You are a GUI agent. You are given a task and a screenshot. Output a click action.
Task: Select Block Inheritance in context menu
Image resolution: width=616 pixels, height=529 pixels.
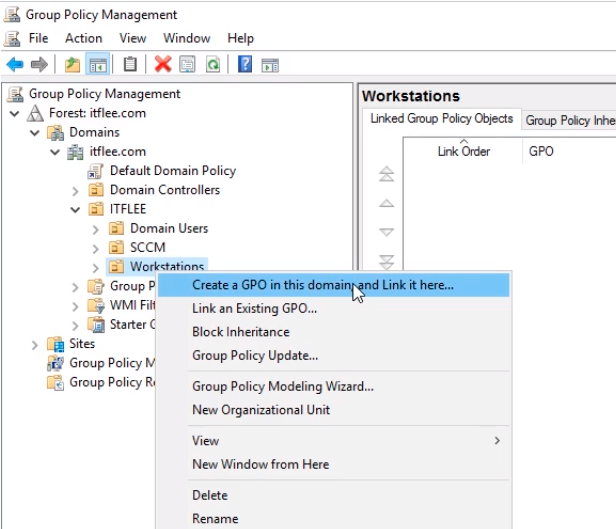334,332
